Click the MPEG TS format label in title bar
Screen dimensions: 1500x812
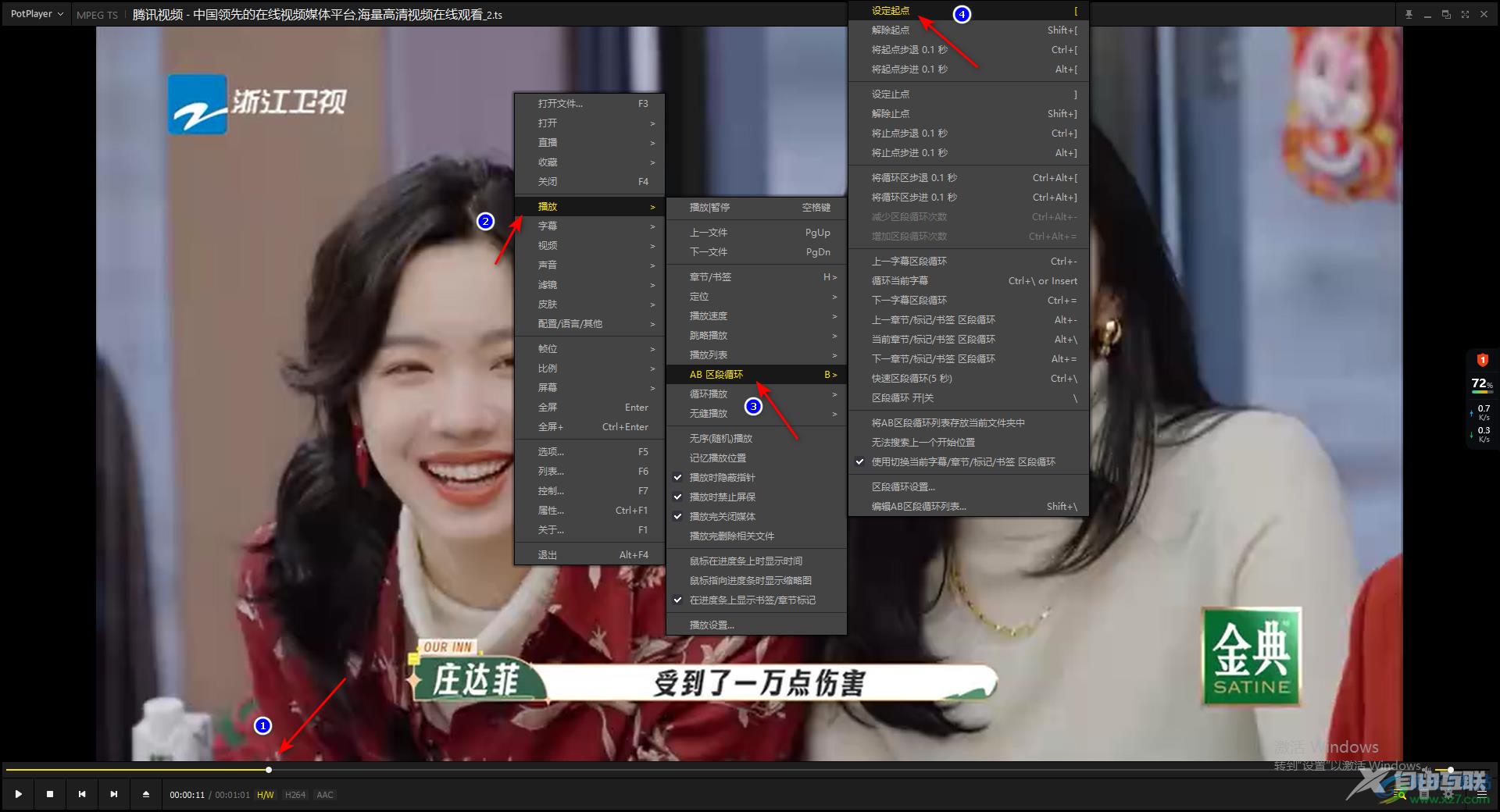coord(97,15)
